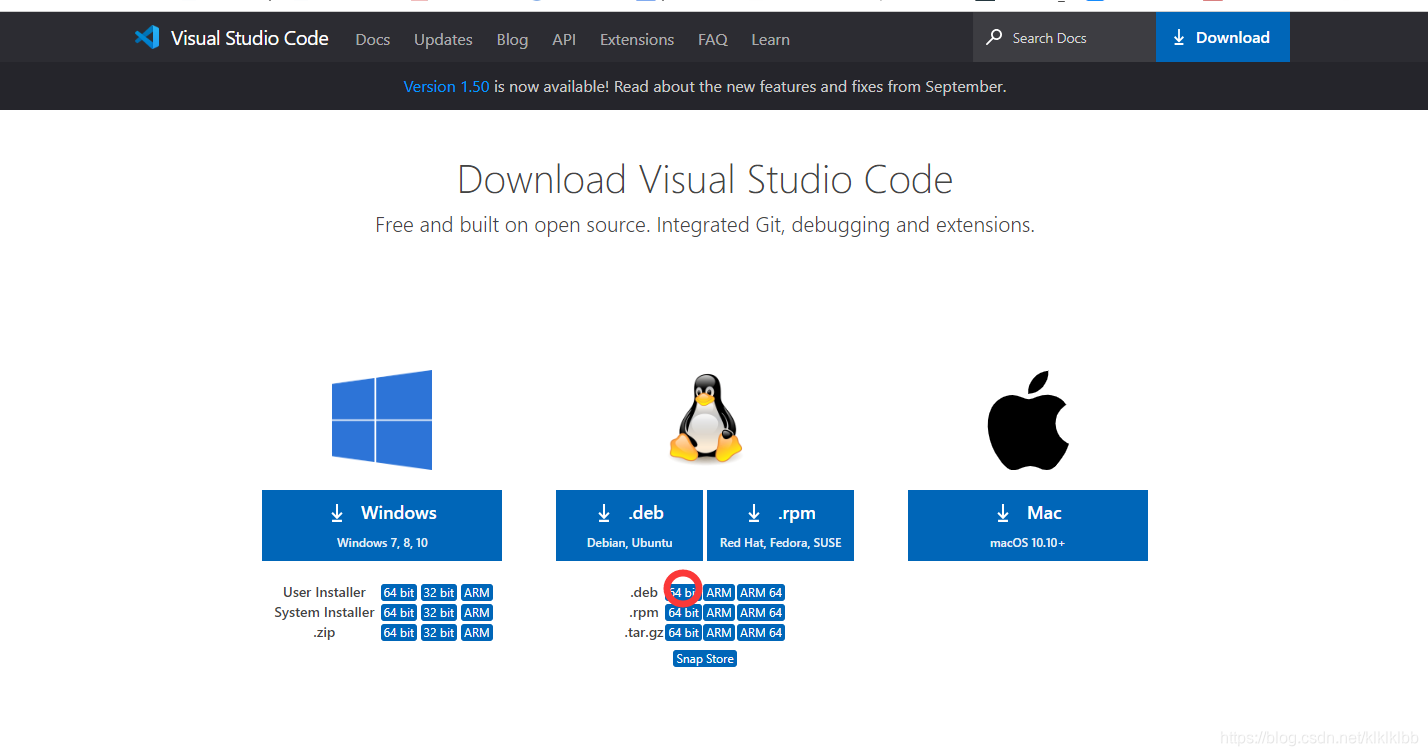Download System Installer 32 bit

(439, 613)
